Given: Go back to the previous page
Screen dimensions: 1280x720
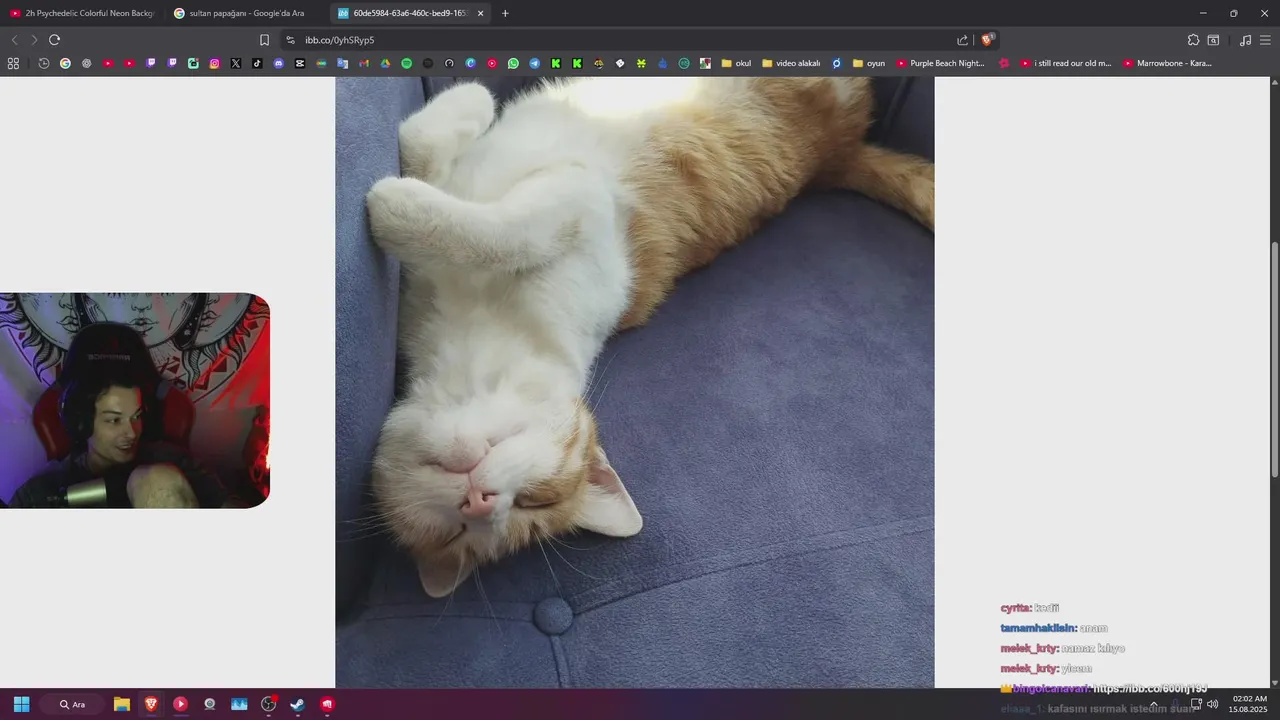Looking at the screenshot, I should 14,40.
